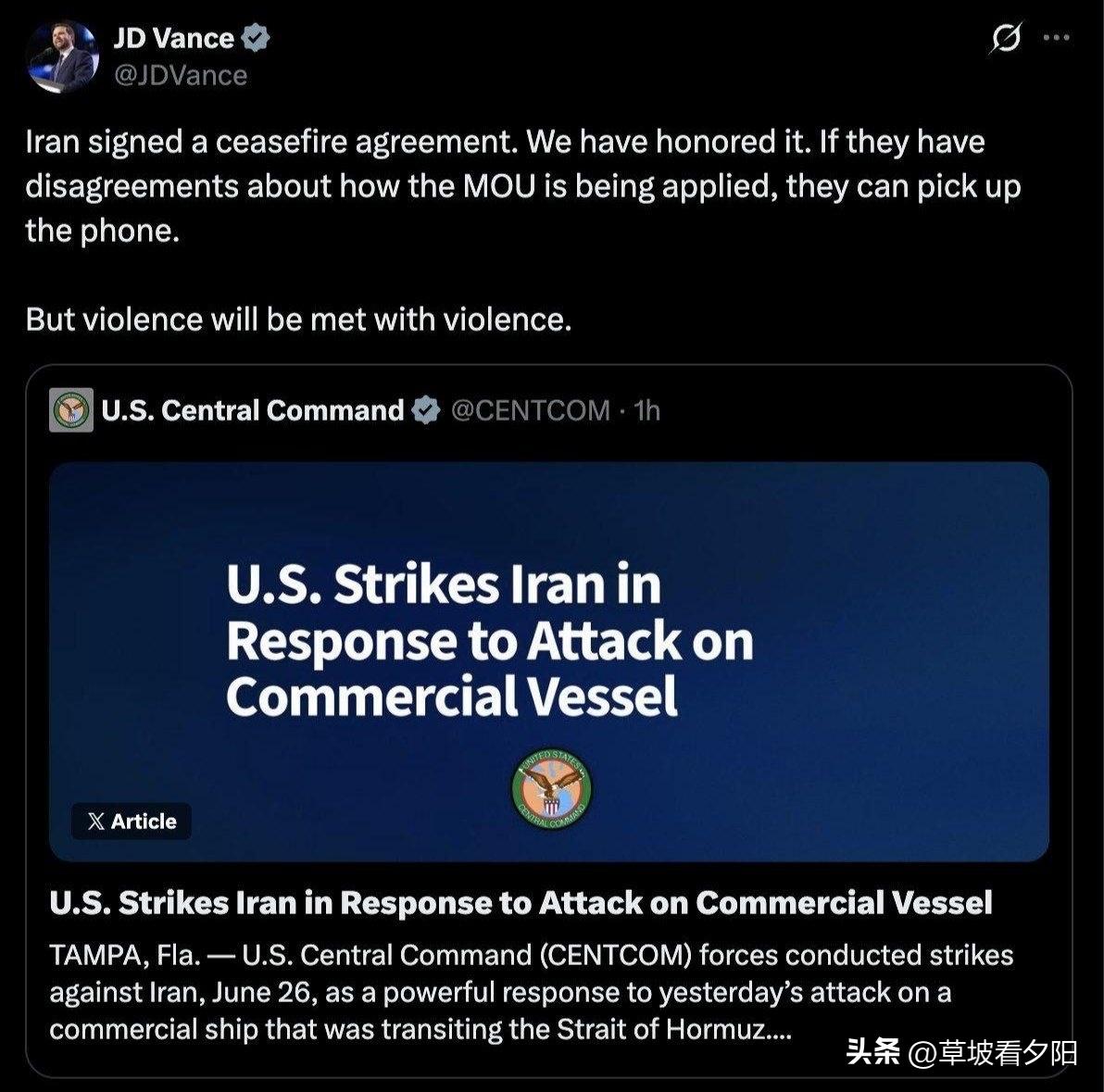Open the three-dot more options menu

point(1056,38)
